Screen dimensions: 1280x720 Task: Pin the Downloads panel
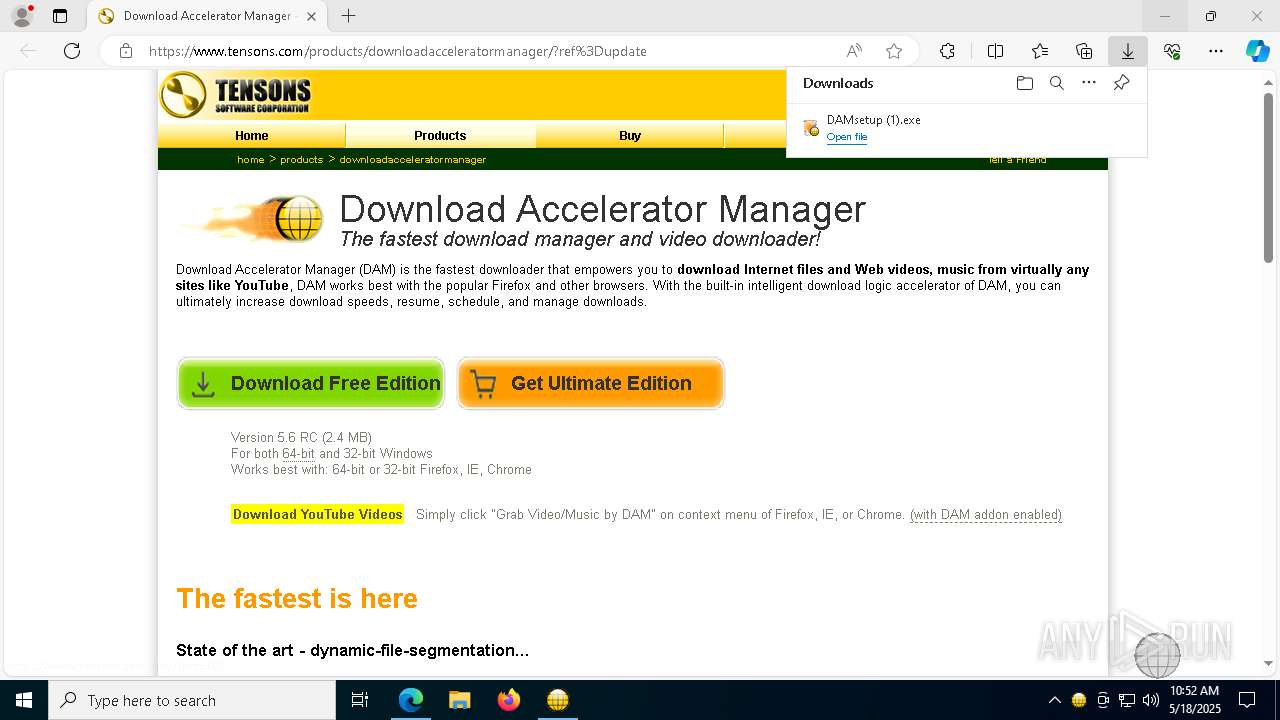point(1121,83)
